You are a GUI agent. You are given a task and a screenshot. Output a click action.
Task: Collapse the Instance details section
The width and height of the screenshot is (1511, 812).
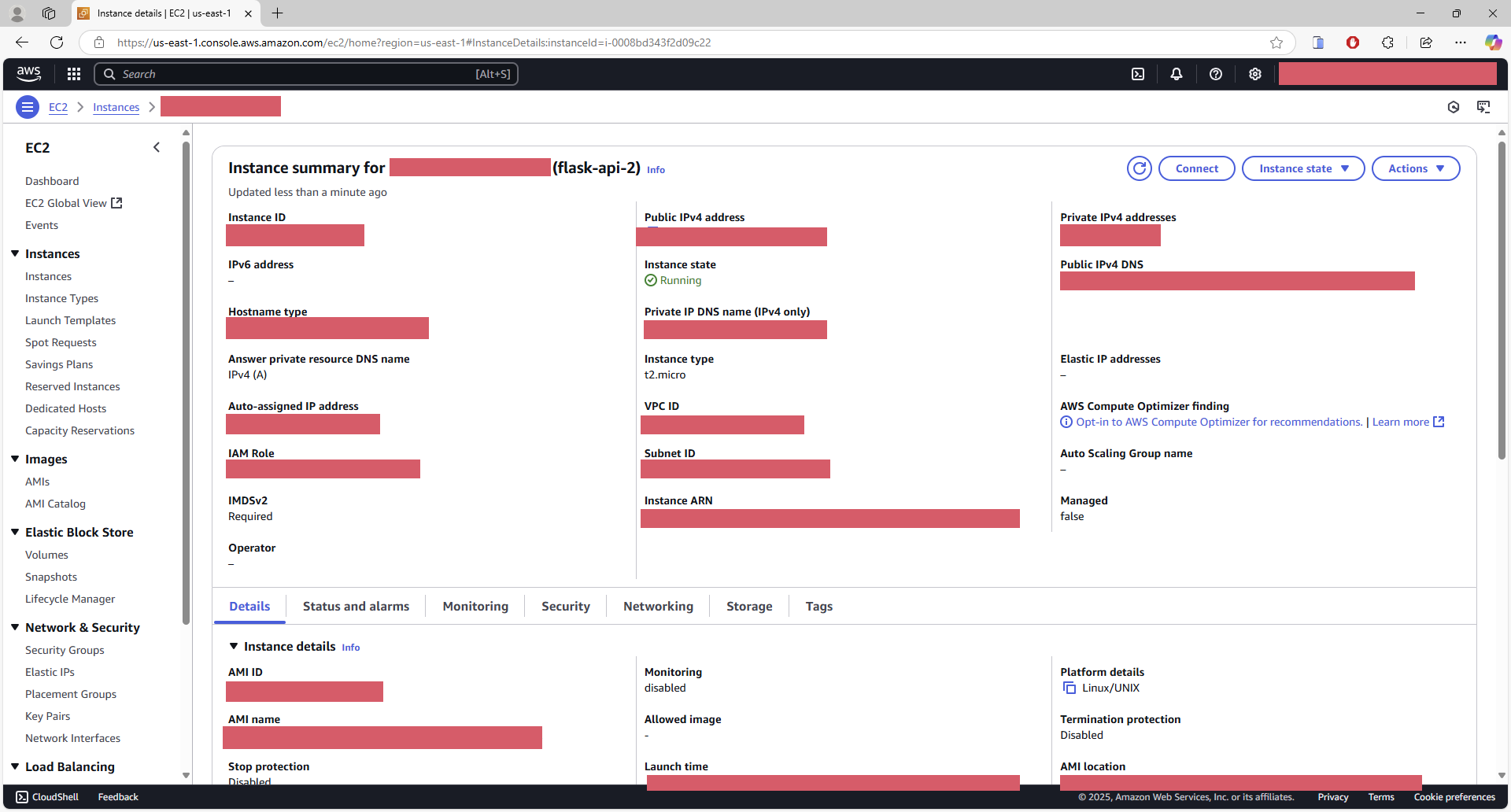tap(234, 647)
